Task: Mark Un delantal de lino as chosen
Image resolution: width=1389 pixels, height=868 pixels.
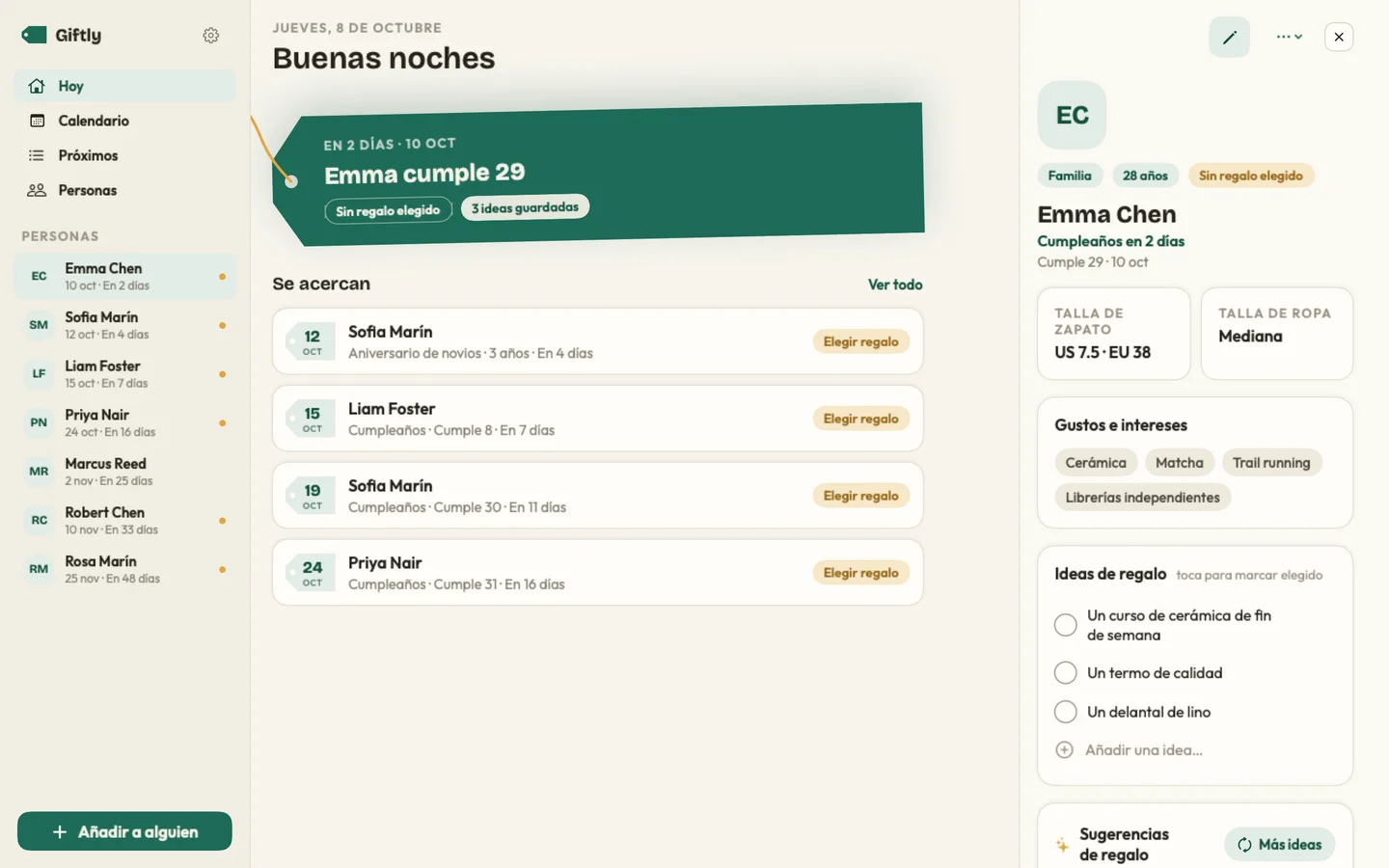Action: coord(1065,712)
